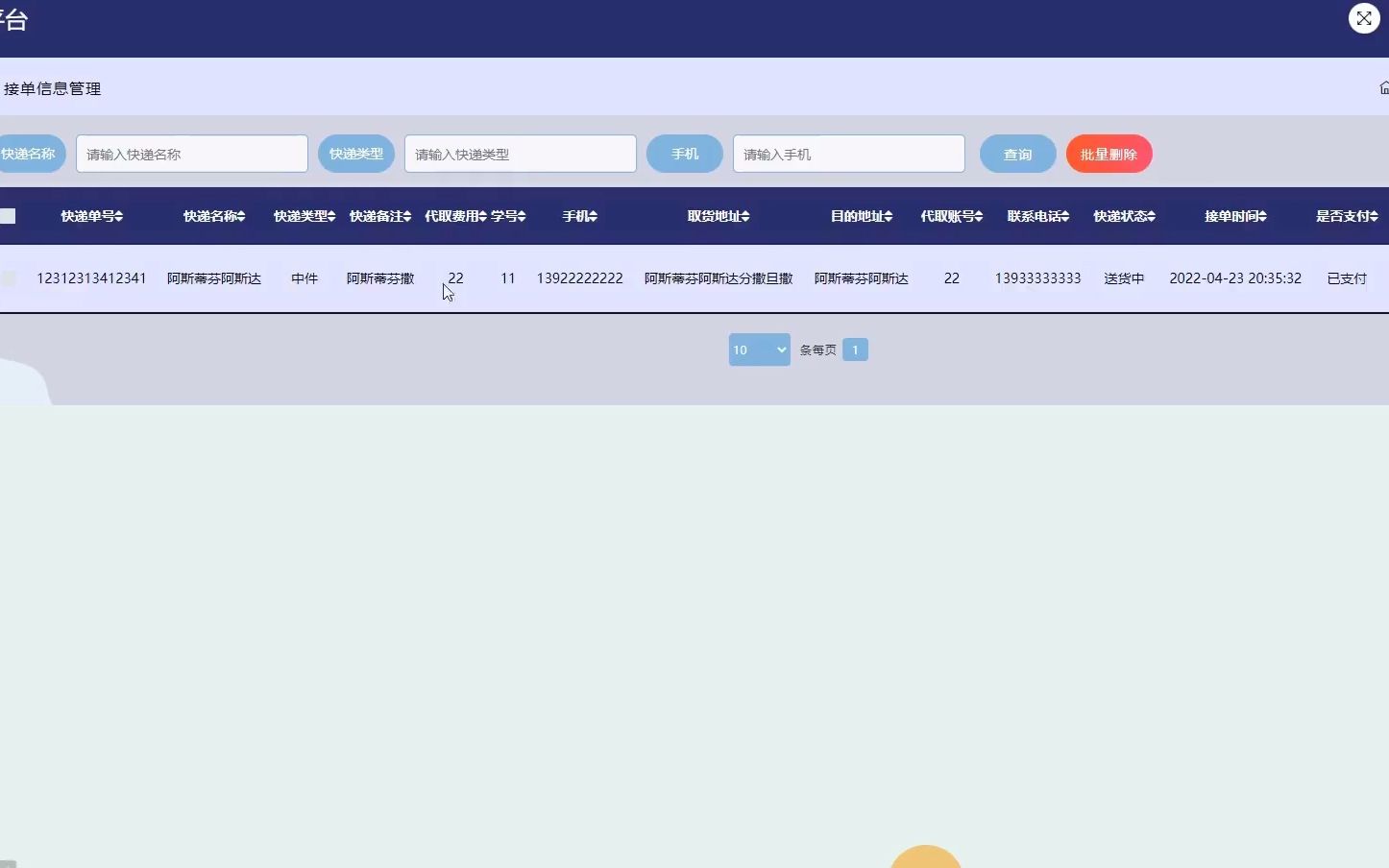The width and height of the screenshot is (1389, 868).
Task: Click the 中件 express type cell
Action: pyautogui.click(x=305, y=278)
